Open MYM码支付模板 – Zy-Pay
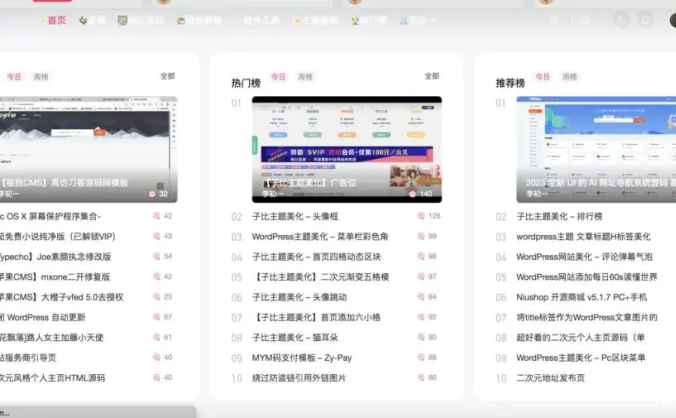 (x=302, y=358)
